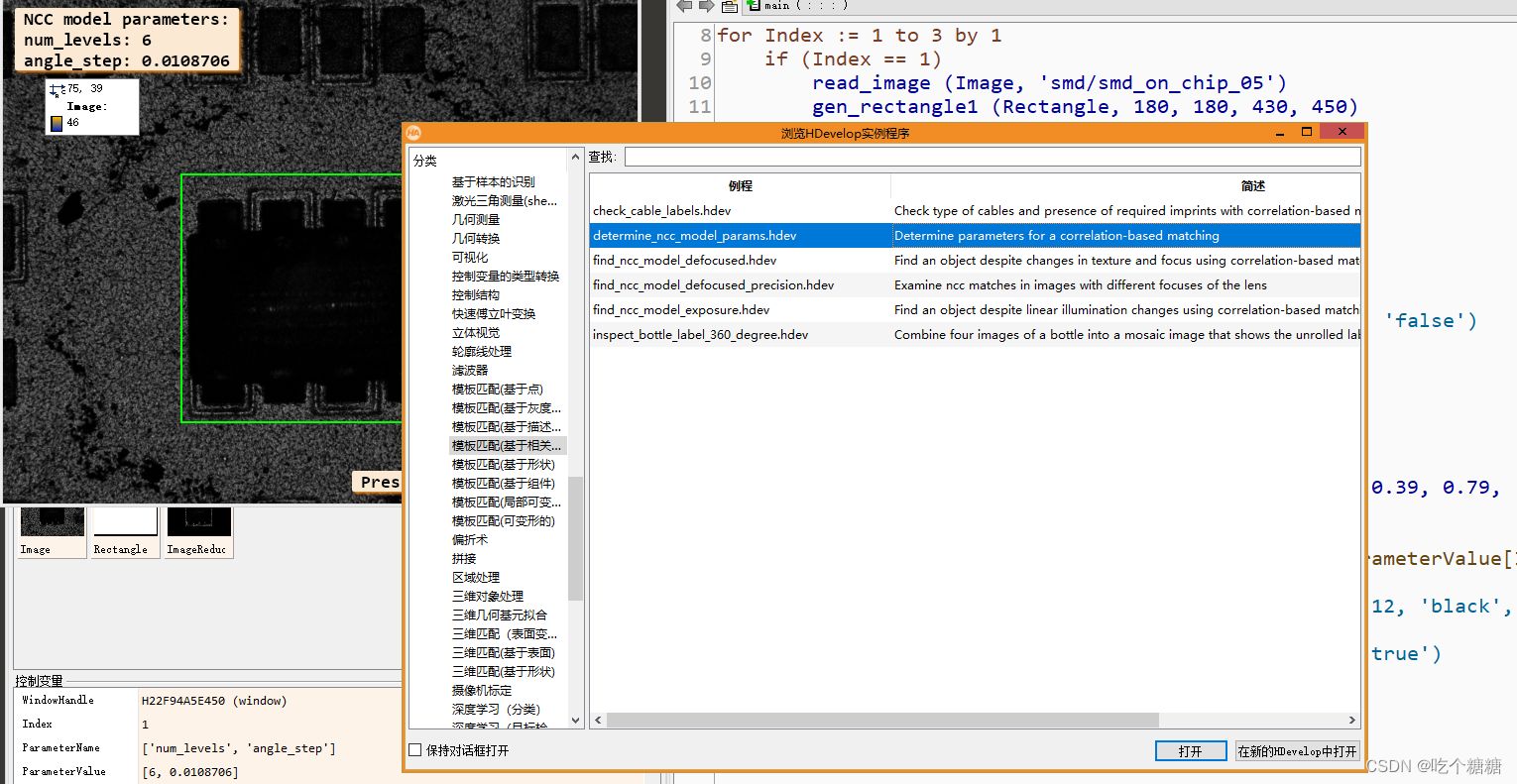Select the WindowHandle control variable row
The image size is (1517, 784).
[x=208, y=701]
